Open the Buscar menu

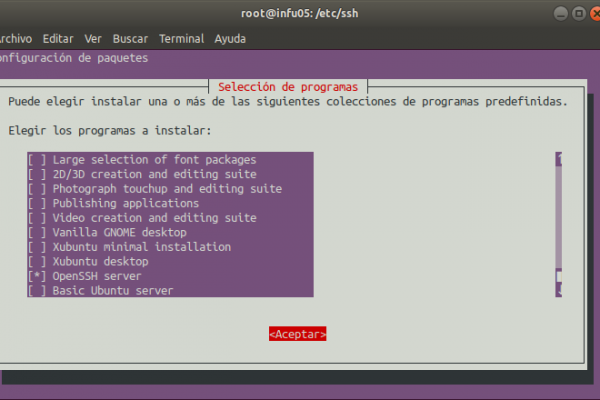click(x=130, y=39)
